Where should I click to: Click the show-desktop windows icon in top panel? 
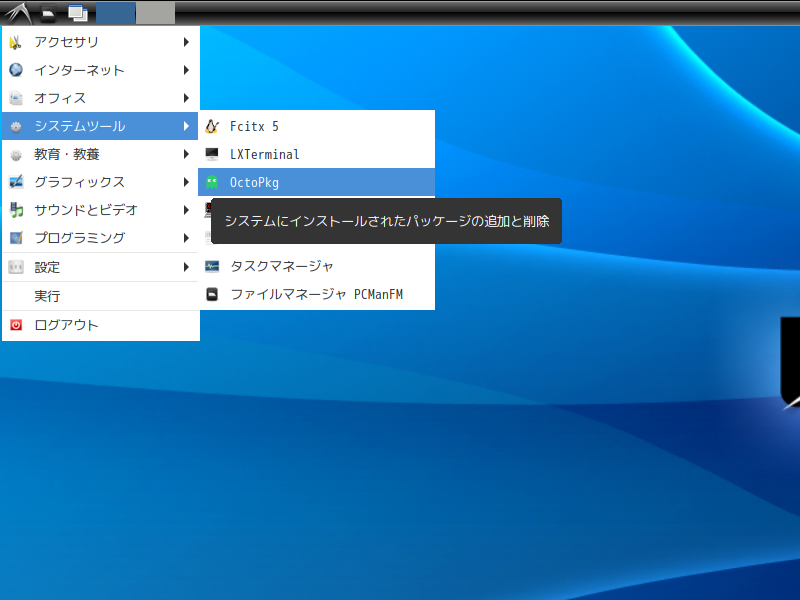(x=78, y=13)
